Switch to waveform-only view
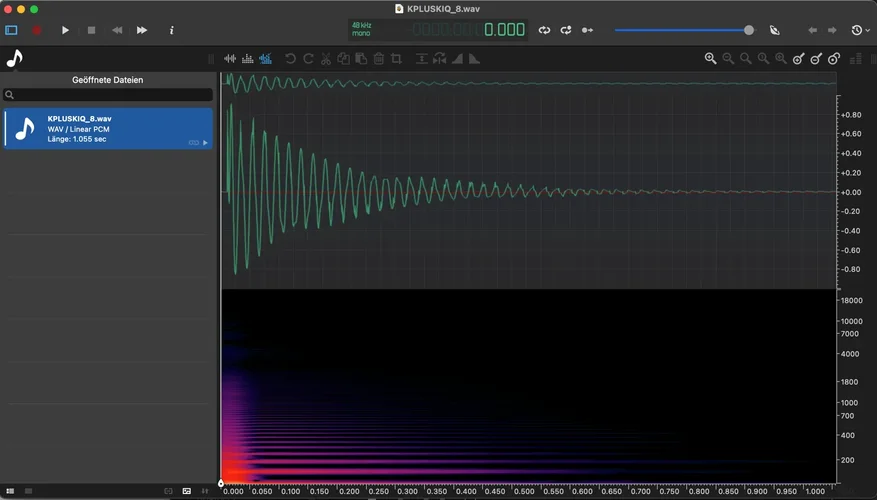 coord(230,59)
